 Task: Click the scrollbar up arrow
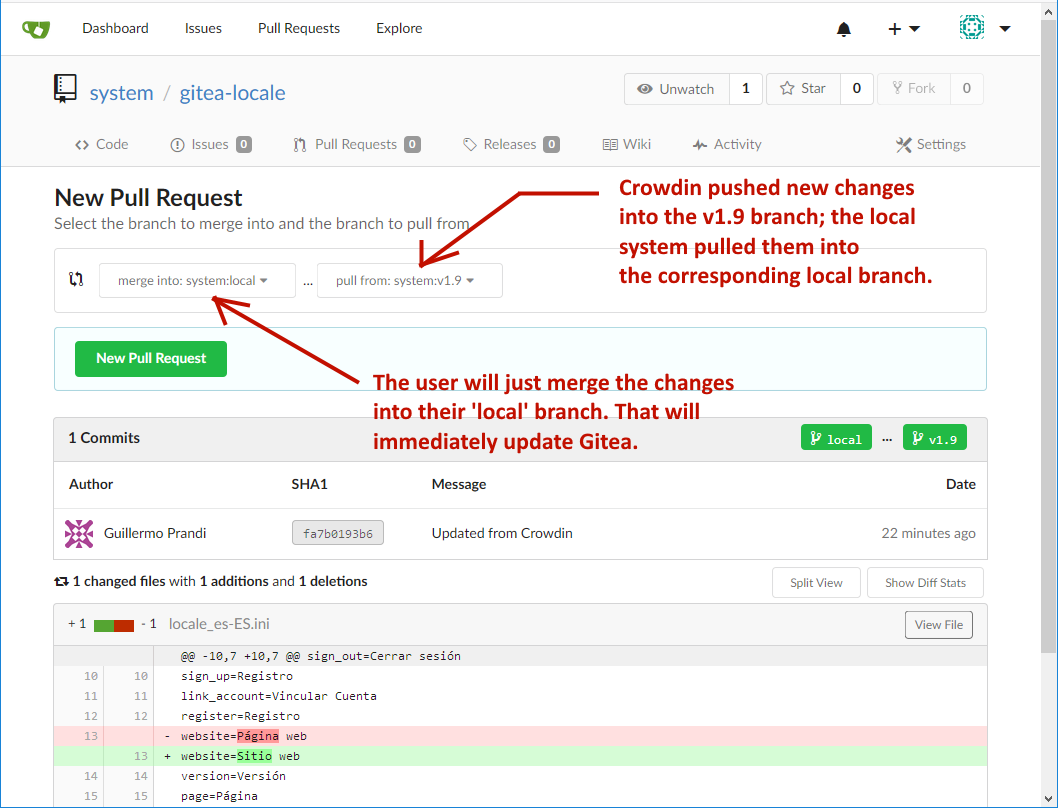coord(1049,9)
